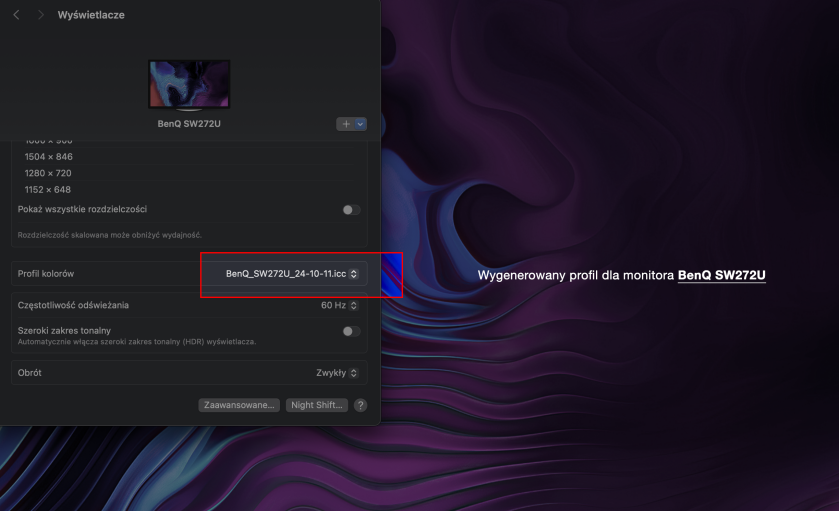Screen dimensions: 839x511
Task: Open the Profil kolorów dropdown
Action: 292,274
